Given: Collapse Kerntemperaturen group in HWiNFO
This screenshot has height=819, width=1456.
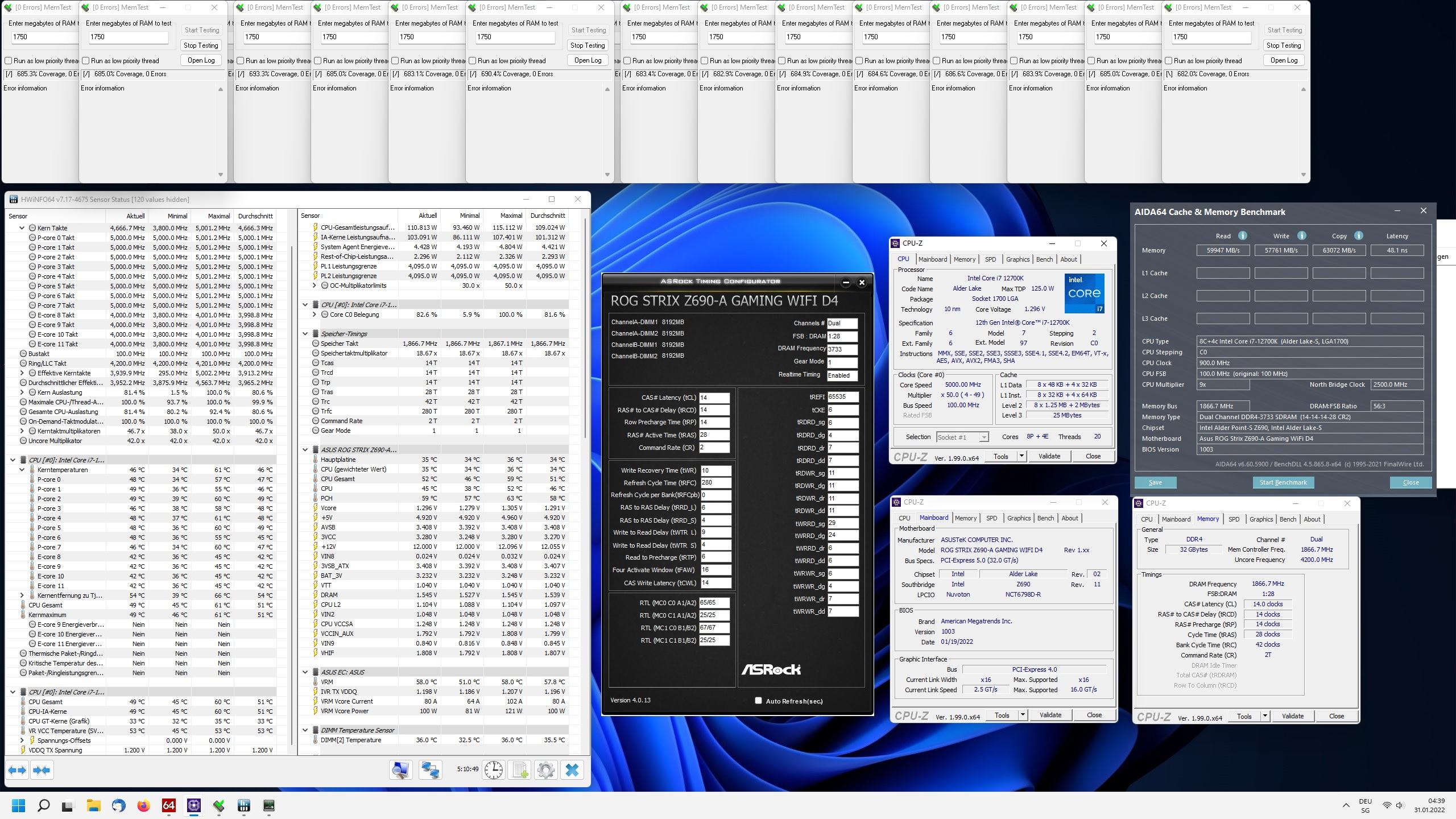Looking at the screenshot, I should tap(22, 470).
